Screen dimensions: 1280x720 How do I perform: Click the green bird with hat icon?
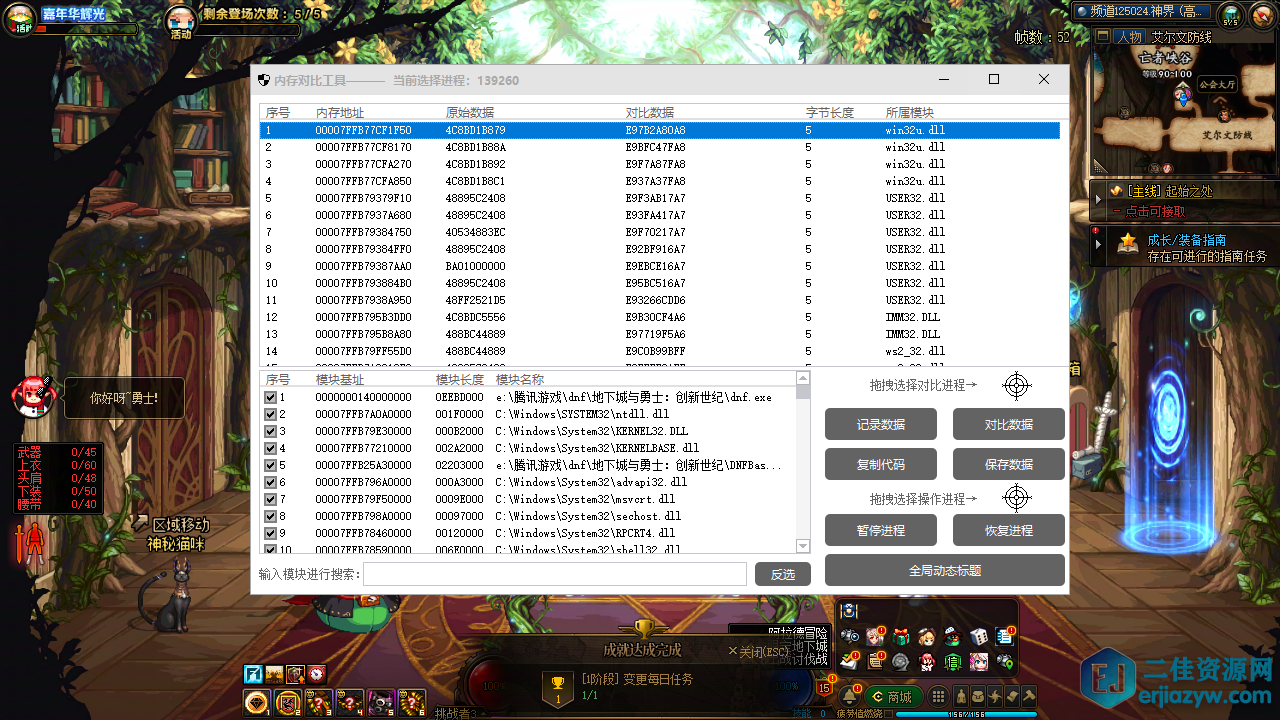click(952, 637)
